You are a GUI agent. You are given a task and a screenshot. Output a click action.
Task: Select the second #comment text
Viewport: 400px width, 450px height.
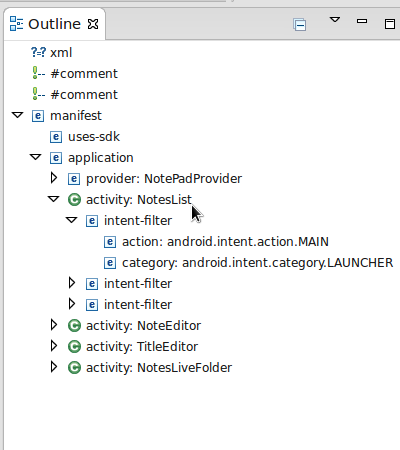(84, 95)
